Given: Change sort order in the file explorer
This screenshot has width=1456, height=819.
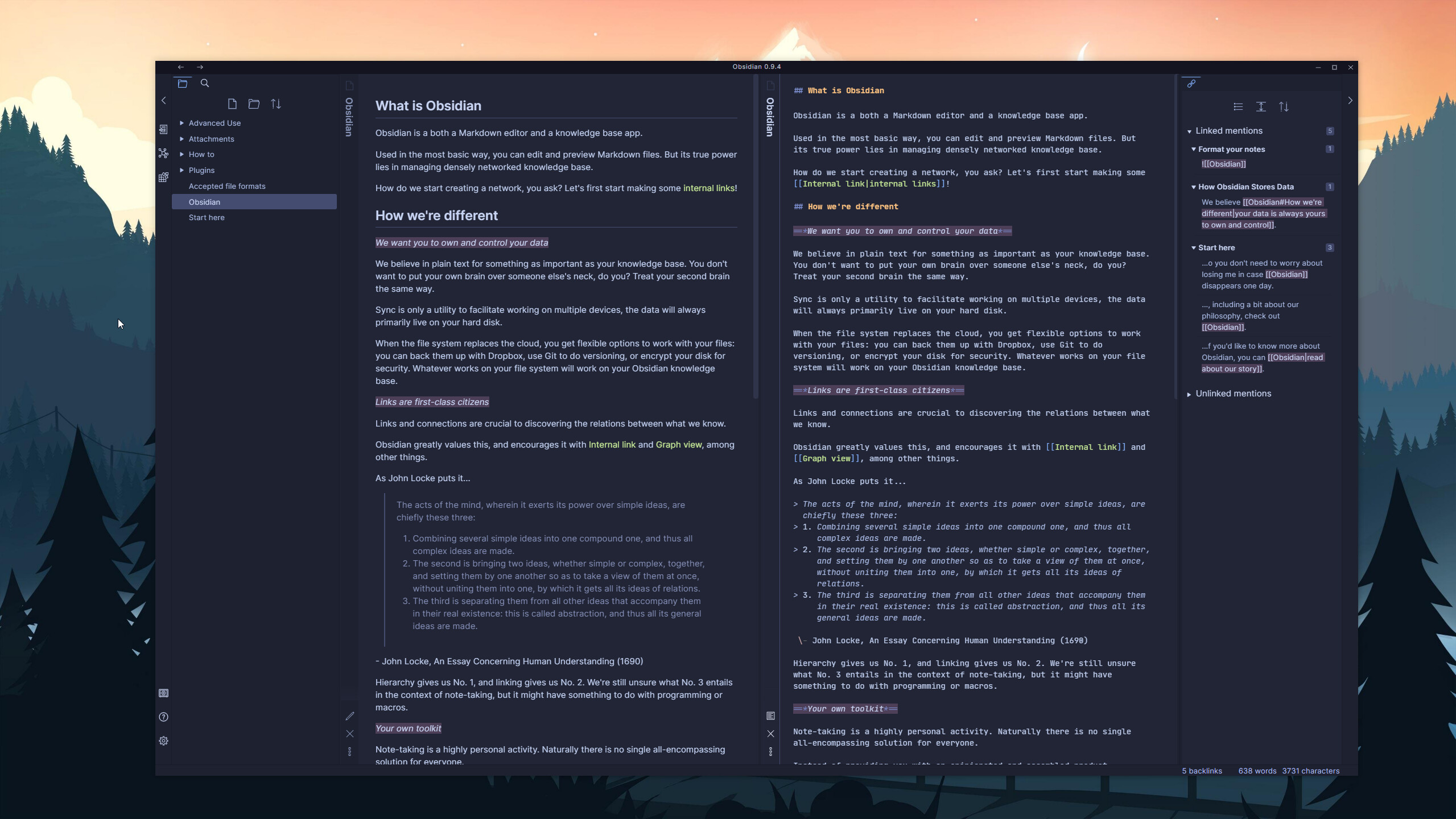Looking at the screenshot, I should pos(277,104).
